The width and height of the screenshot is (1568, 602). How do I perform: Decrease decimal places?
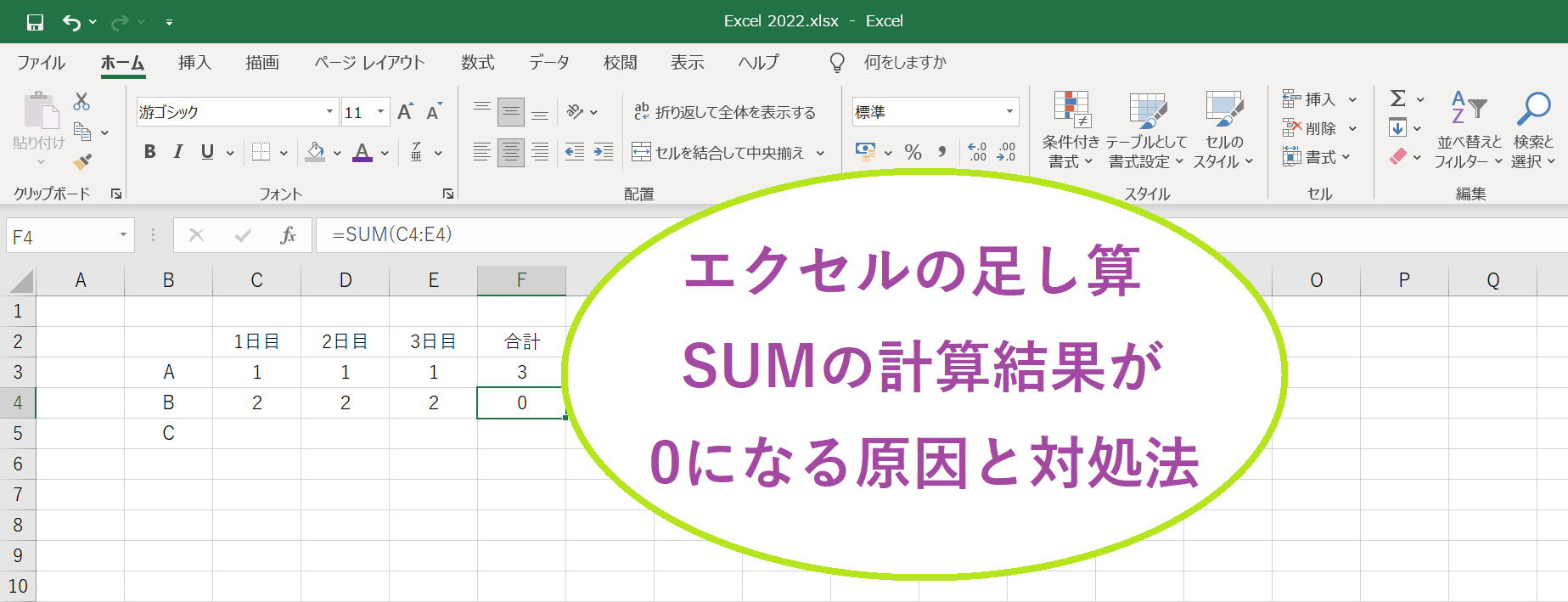coord(1006,152)
